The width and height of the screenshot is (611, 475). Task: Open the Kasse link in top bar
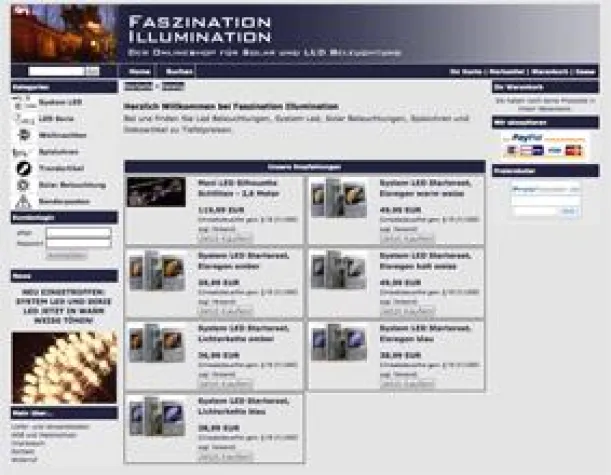(585, 72)
